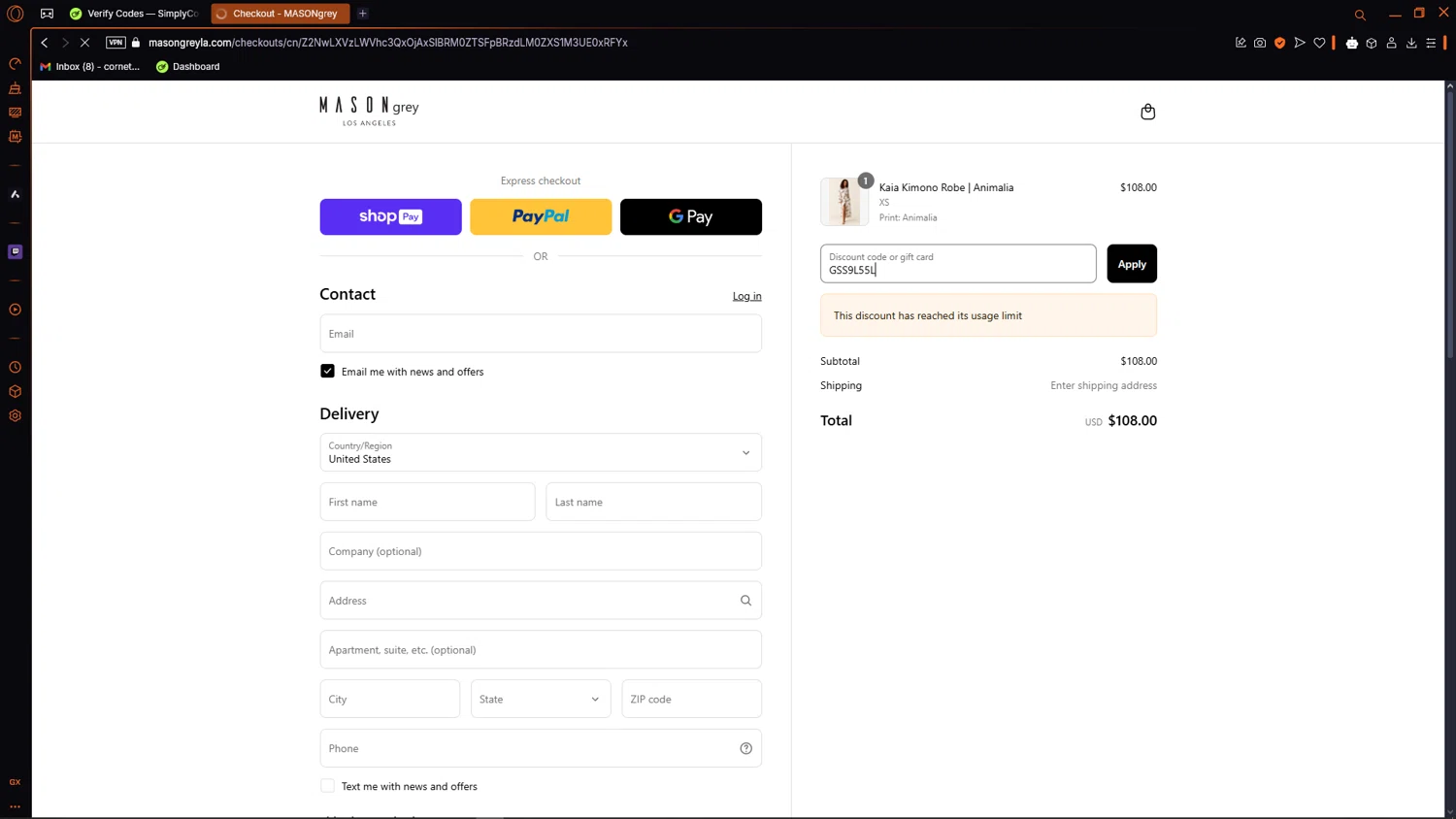Pay with Google Pay express button
The height and width of the screenshot is (819, 1456).
point(691,216)
